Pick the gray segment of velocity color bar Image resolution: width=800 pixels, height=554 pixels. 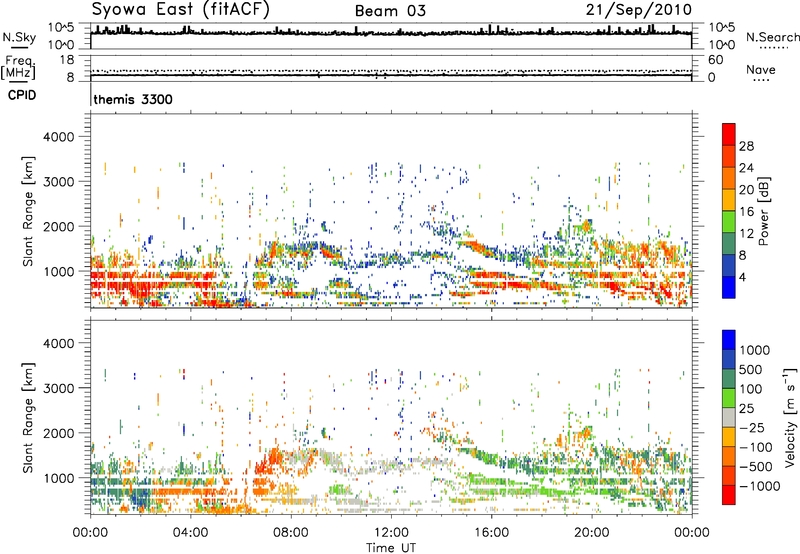coord(729,417)
